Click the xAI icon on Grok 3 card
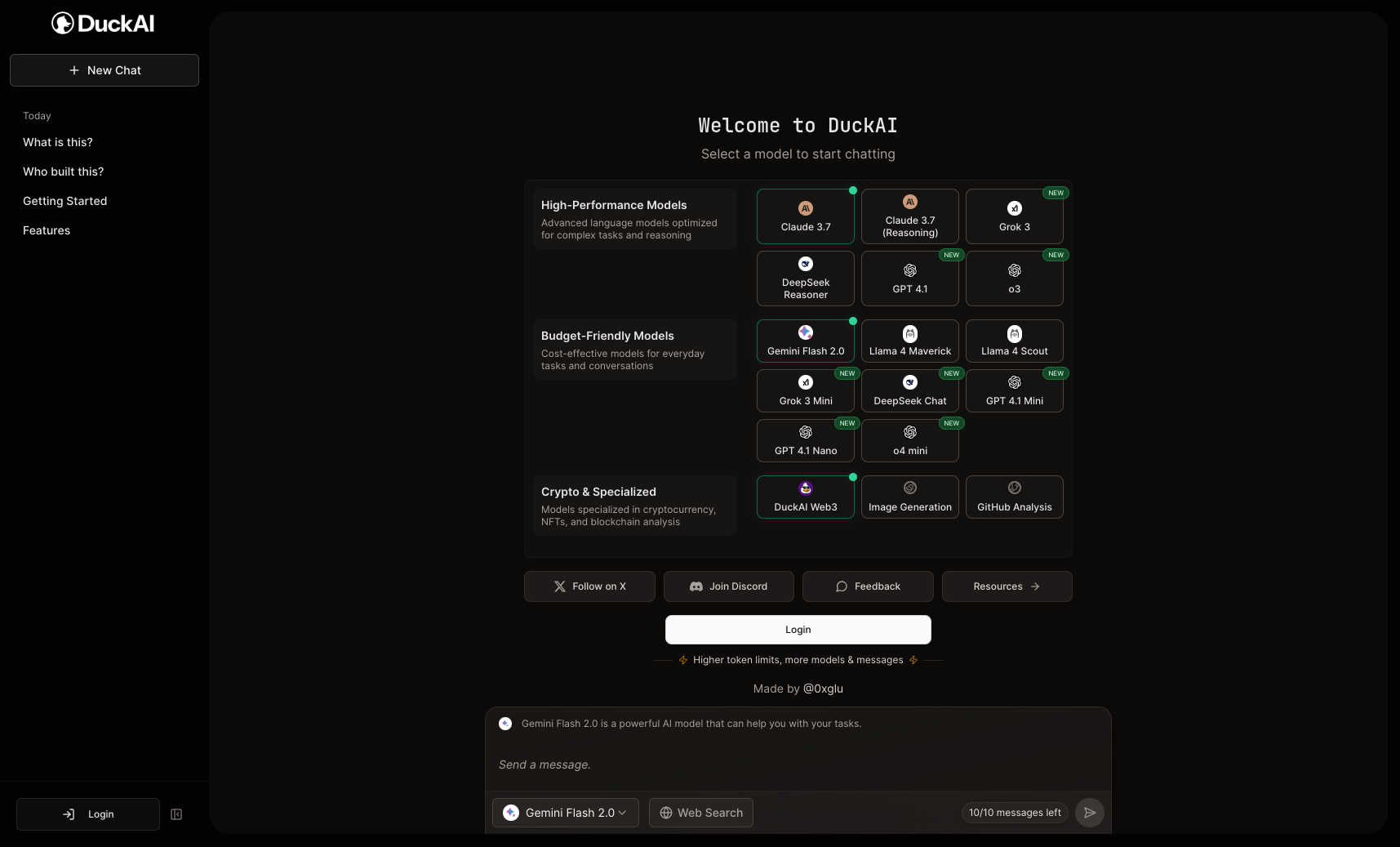 point(1015,208)
